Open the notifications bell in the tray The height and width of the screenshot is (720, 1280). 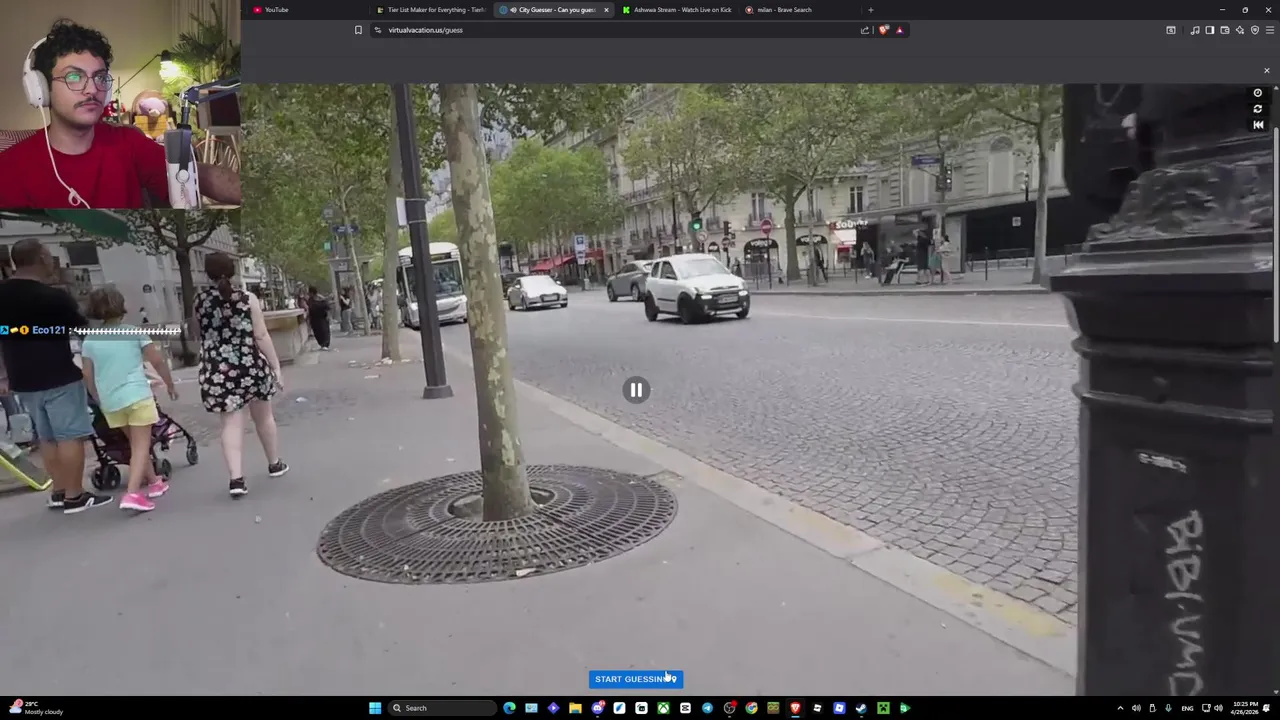pyautogui.click(x=1266, y=708)
